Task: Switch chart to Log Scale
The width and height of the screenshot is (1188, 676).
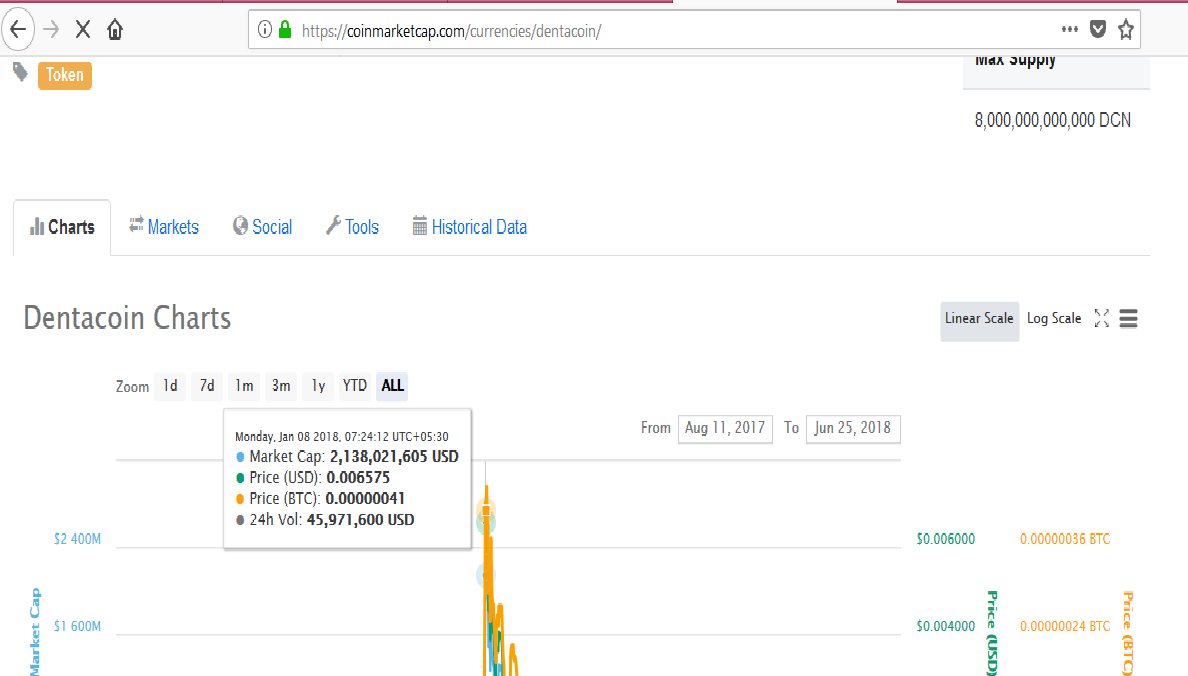Action: [x=1054, y=319]
